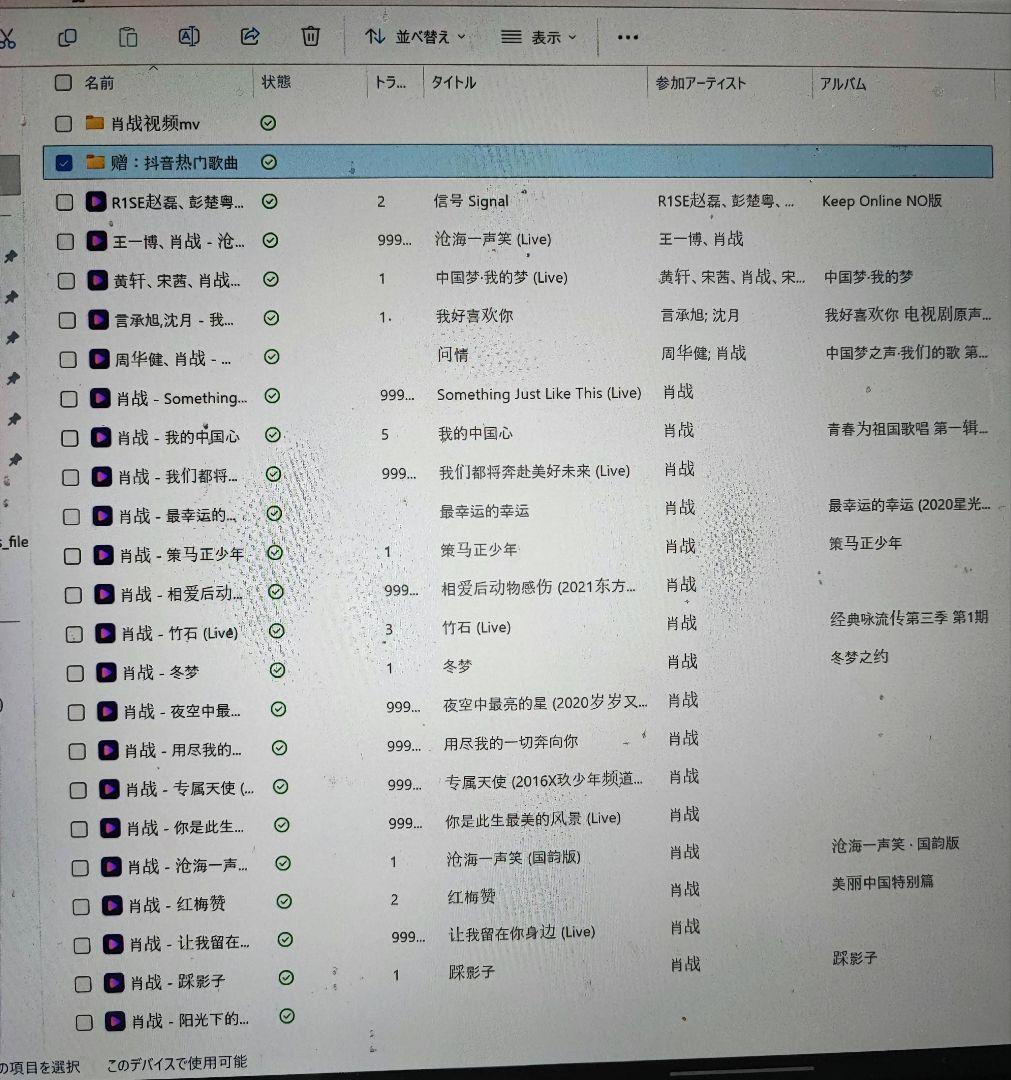Expand the 表示 view dropdown
1011x1080 pixels.
(x=539, y=37)
